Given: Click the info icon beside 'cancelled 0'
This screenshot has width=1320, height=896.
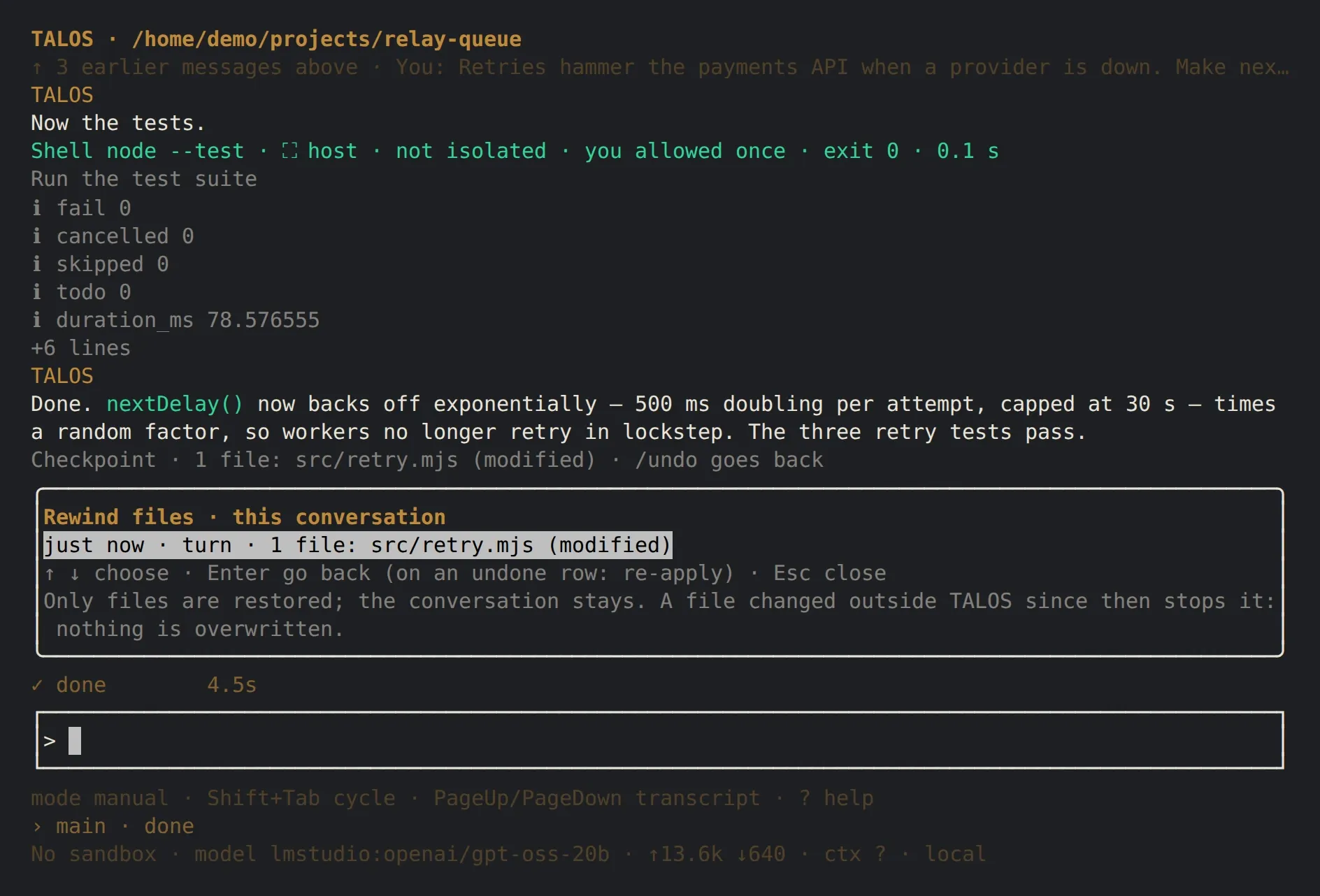Looking at the screenshot, I should tap(36, 236).
